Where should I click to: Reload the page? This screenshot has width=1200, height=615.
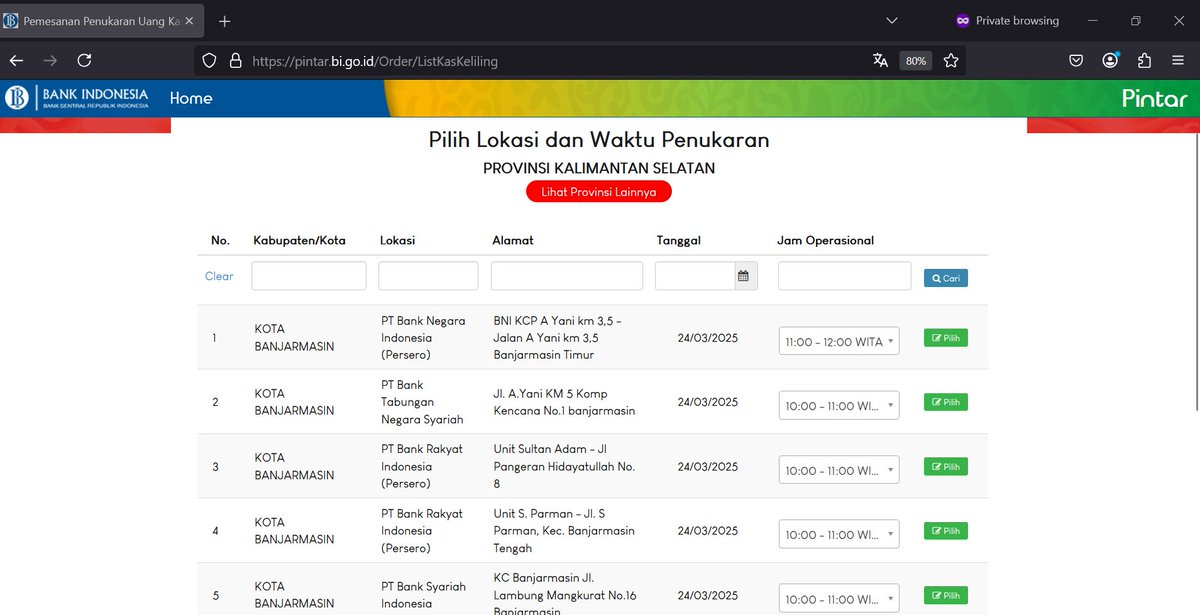tap(85, 61)
